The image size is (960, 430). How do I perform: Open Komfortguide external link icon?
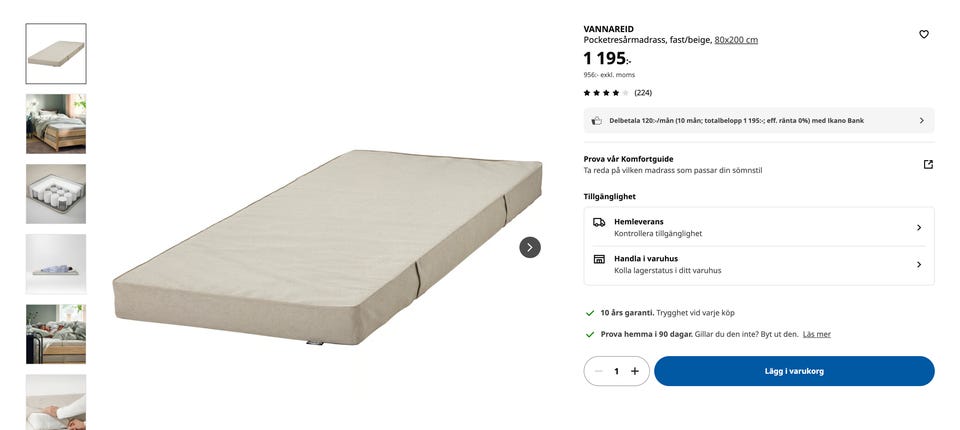pyautogui.click(x=928, y=164)
